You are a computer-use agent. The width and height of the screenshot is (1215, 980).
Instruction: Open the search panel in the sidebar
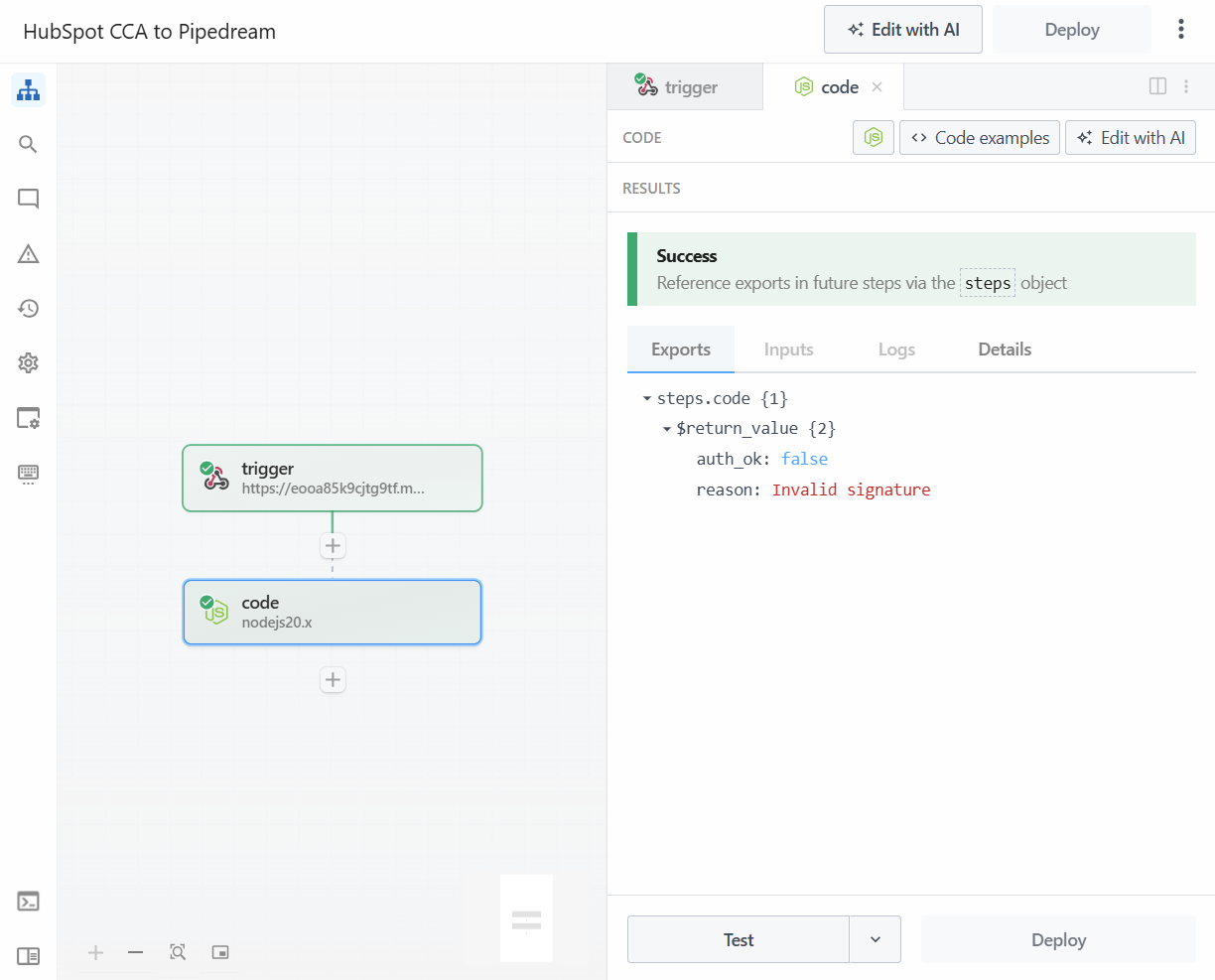tap(28, 144)
